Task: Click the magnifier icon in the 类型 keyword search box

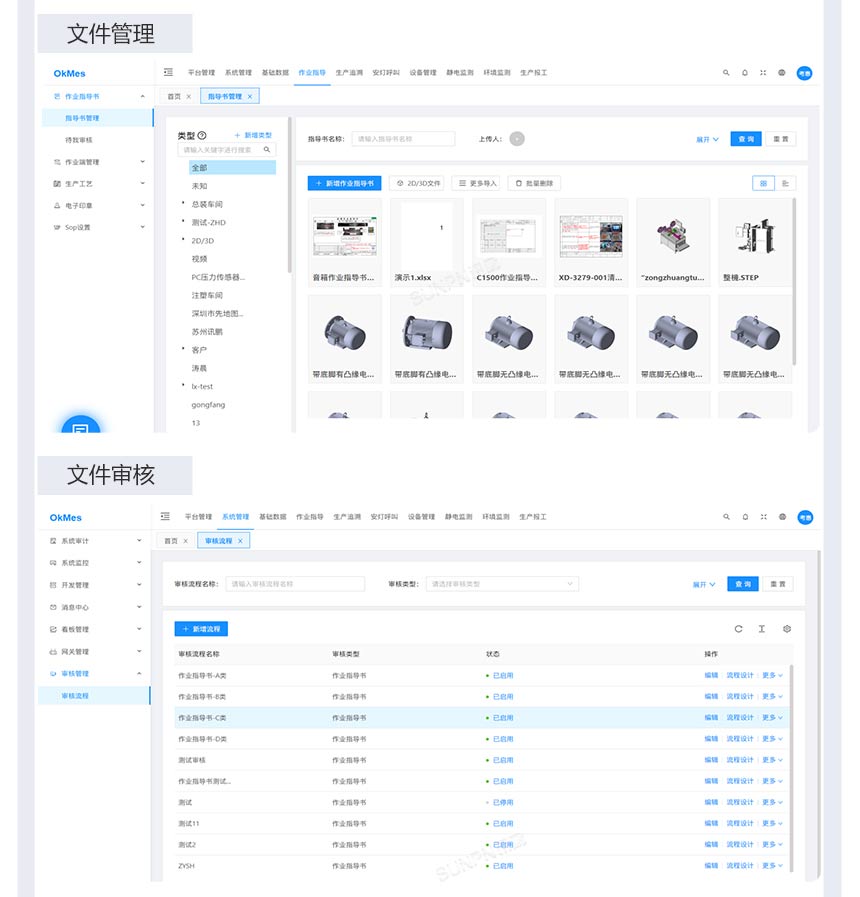Action: click(x=265, y=147)
